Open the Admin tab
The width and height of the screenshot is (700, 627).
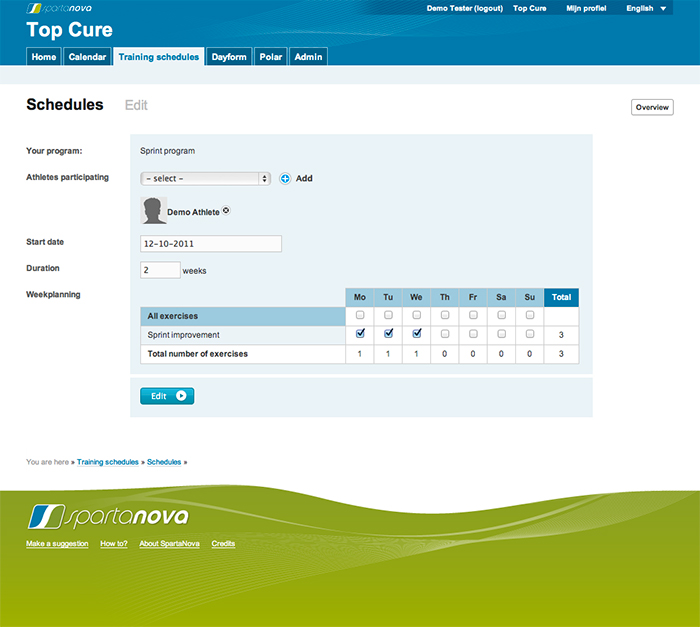(x=308, y=57)
